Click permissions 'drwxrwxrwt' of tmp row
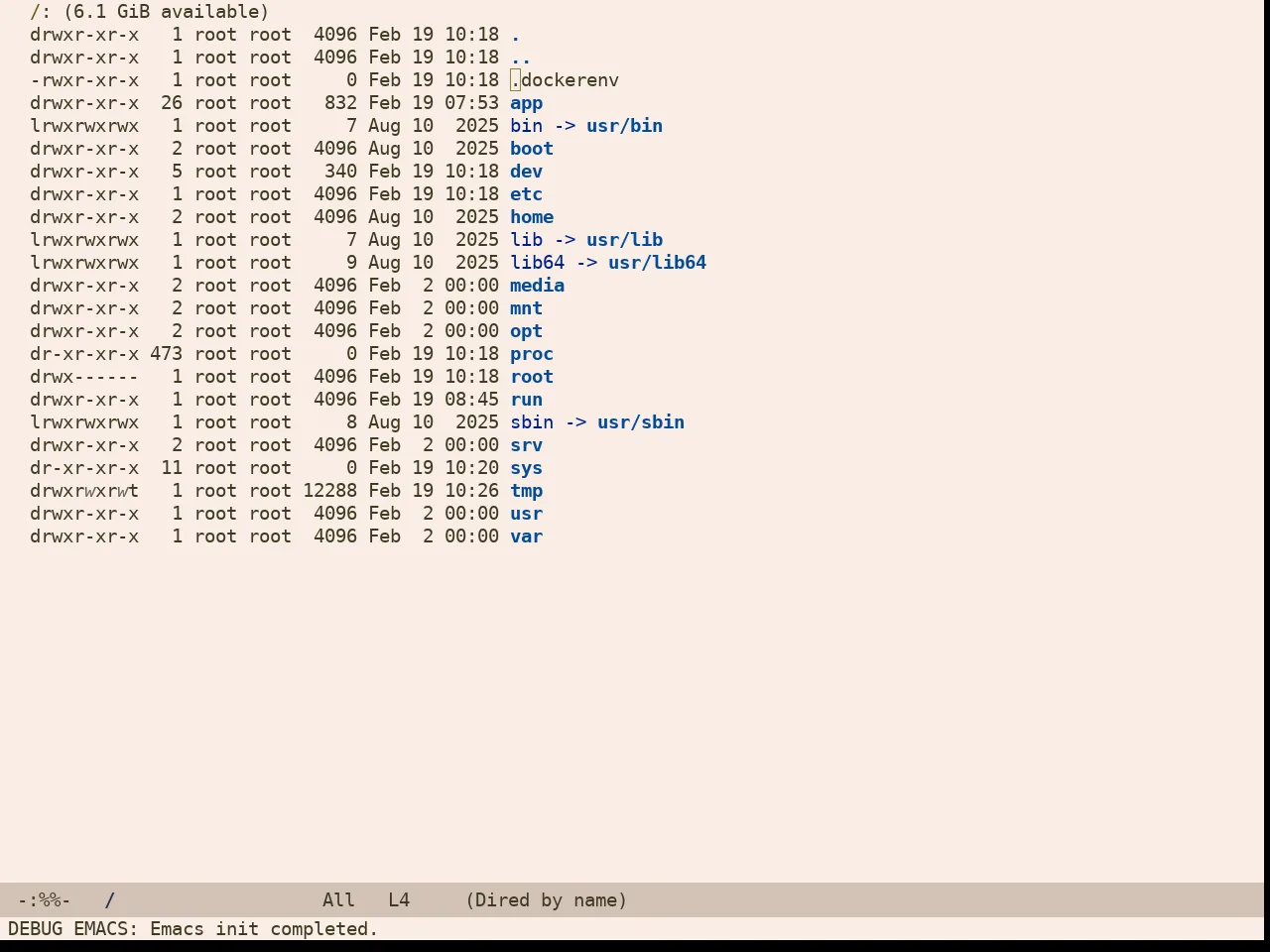 (84, 491)
